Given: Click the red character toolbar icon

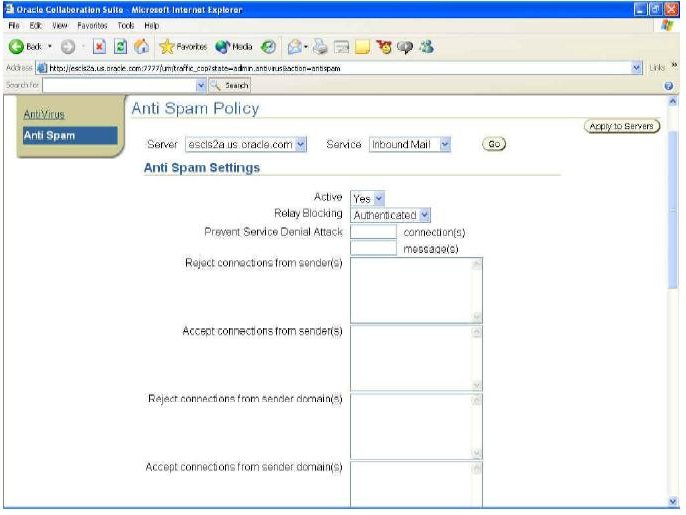Looking at the screenshot, I should click(x=384, y=47).
